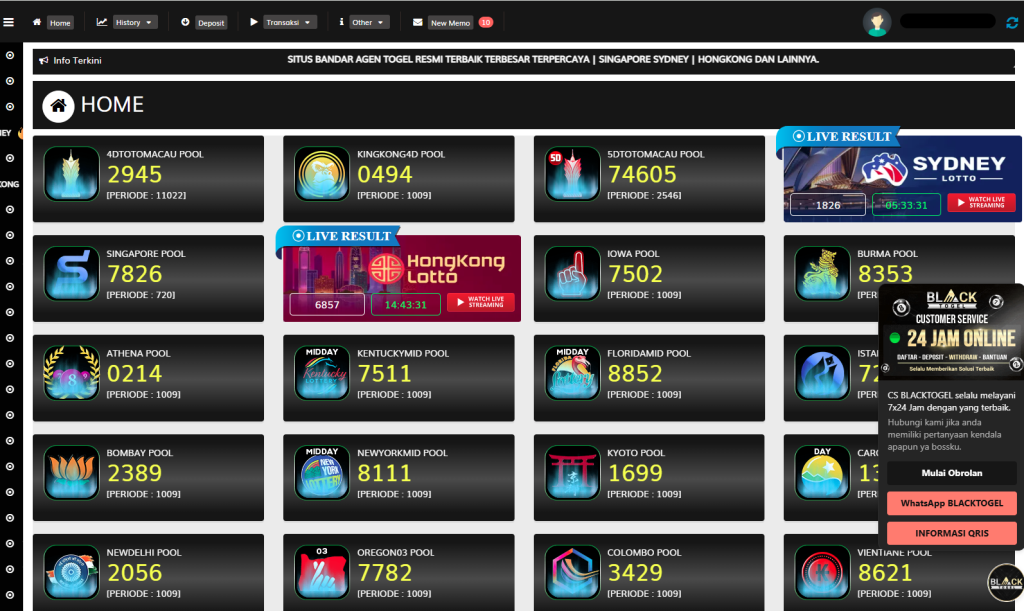Click the envelope icon beside New Memo
This screenshot has width=1024, height=611.
point(417,22)
